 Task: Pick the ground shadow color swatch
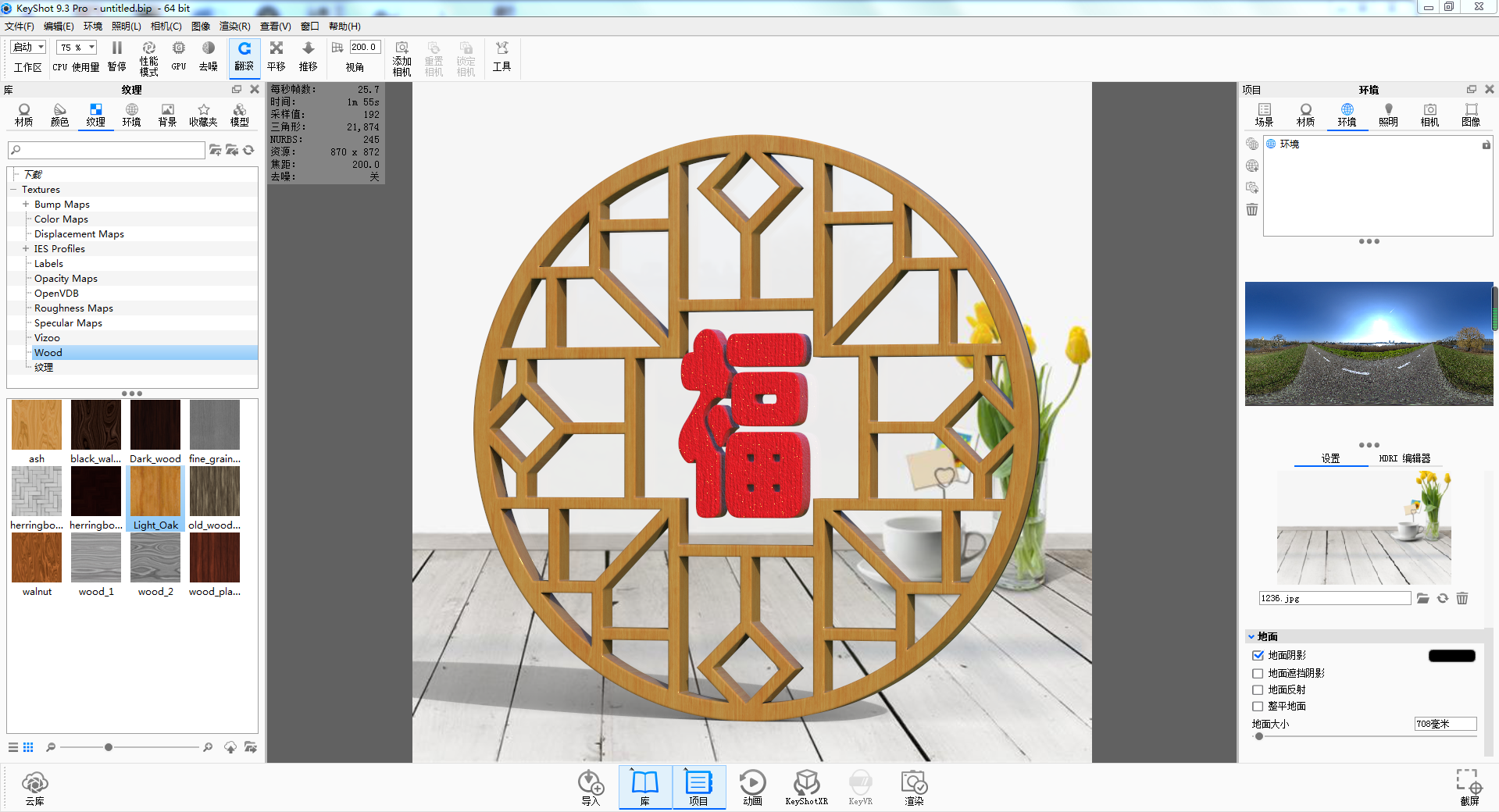coord(1451,656)
